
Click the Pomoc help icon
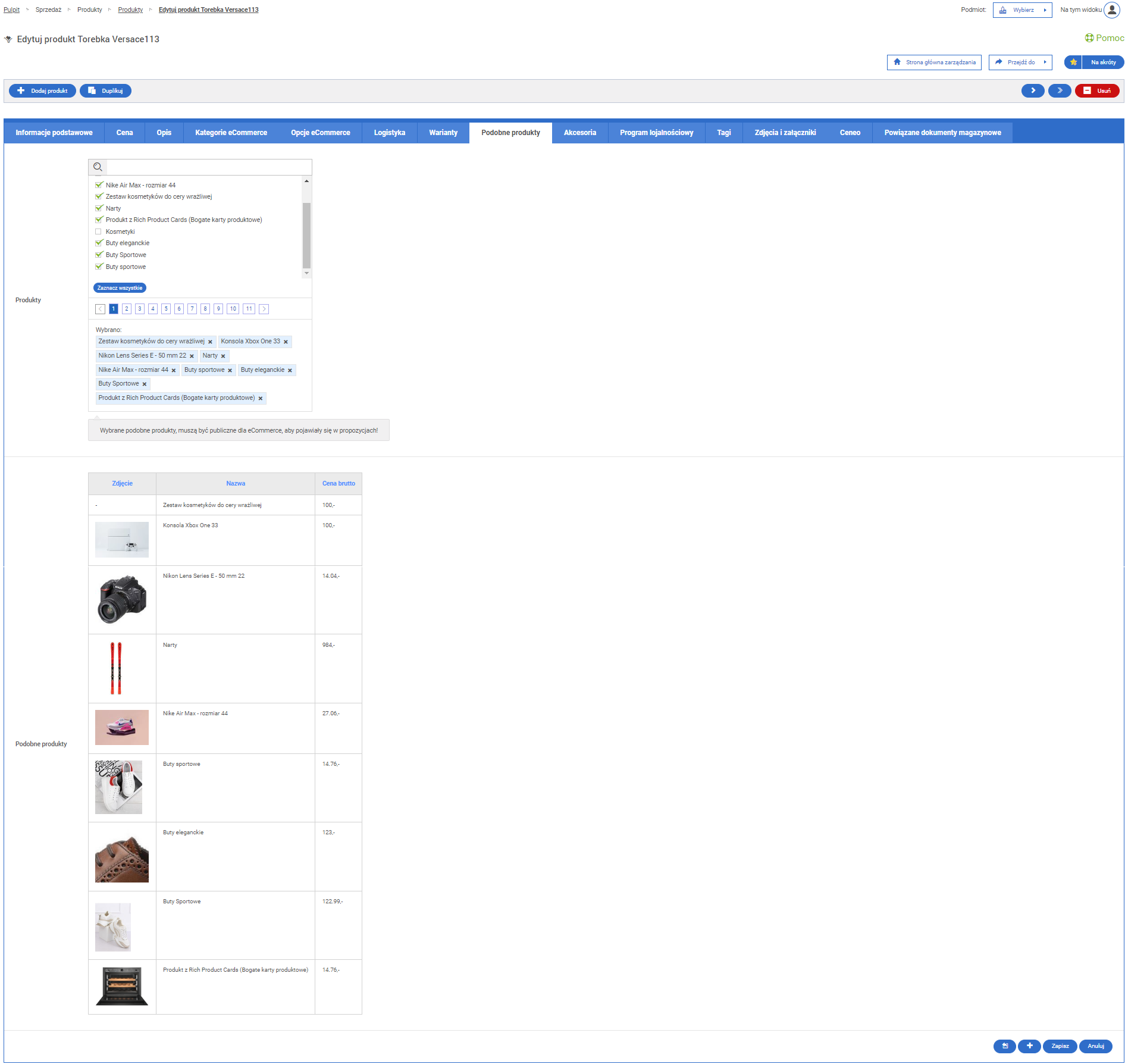click(x=1089, y=38)
